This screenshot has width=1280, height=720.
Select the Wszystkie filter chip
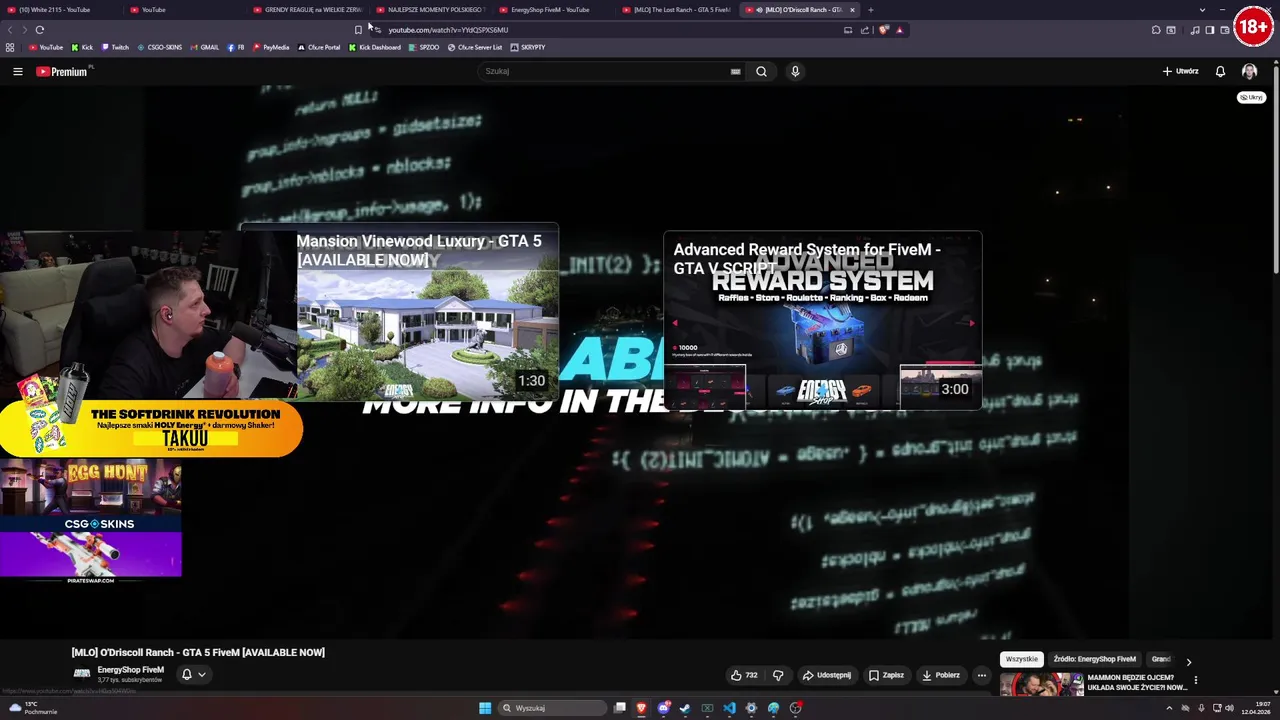1021,659
